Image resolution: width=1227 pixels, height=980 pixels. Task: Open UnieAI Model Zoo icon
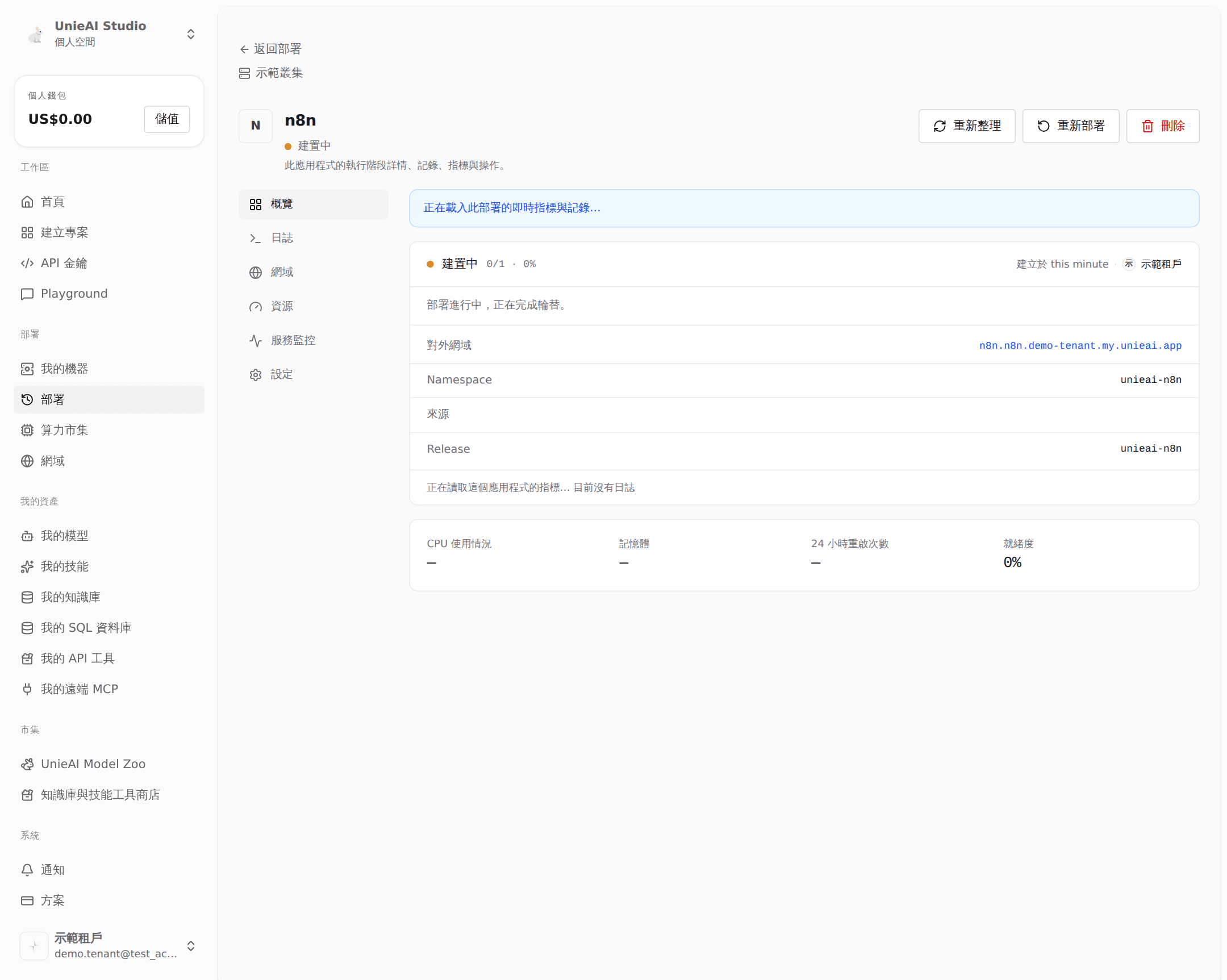[x=27, y=764]
